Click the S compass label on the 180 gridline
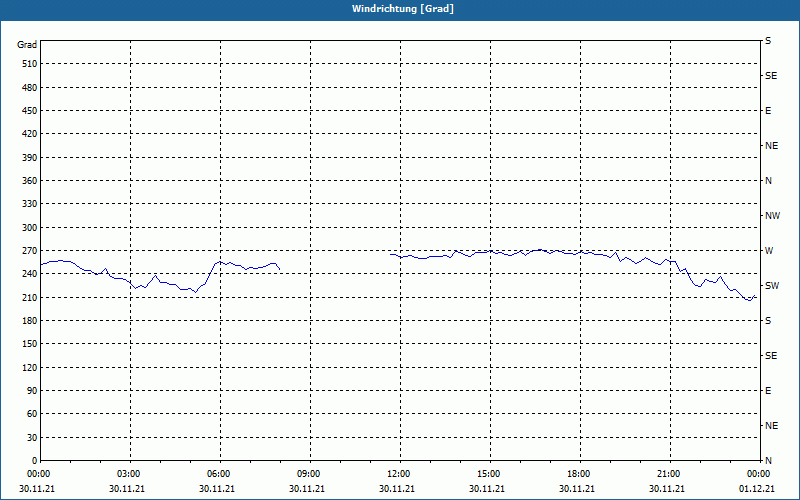 click(768, 321)
